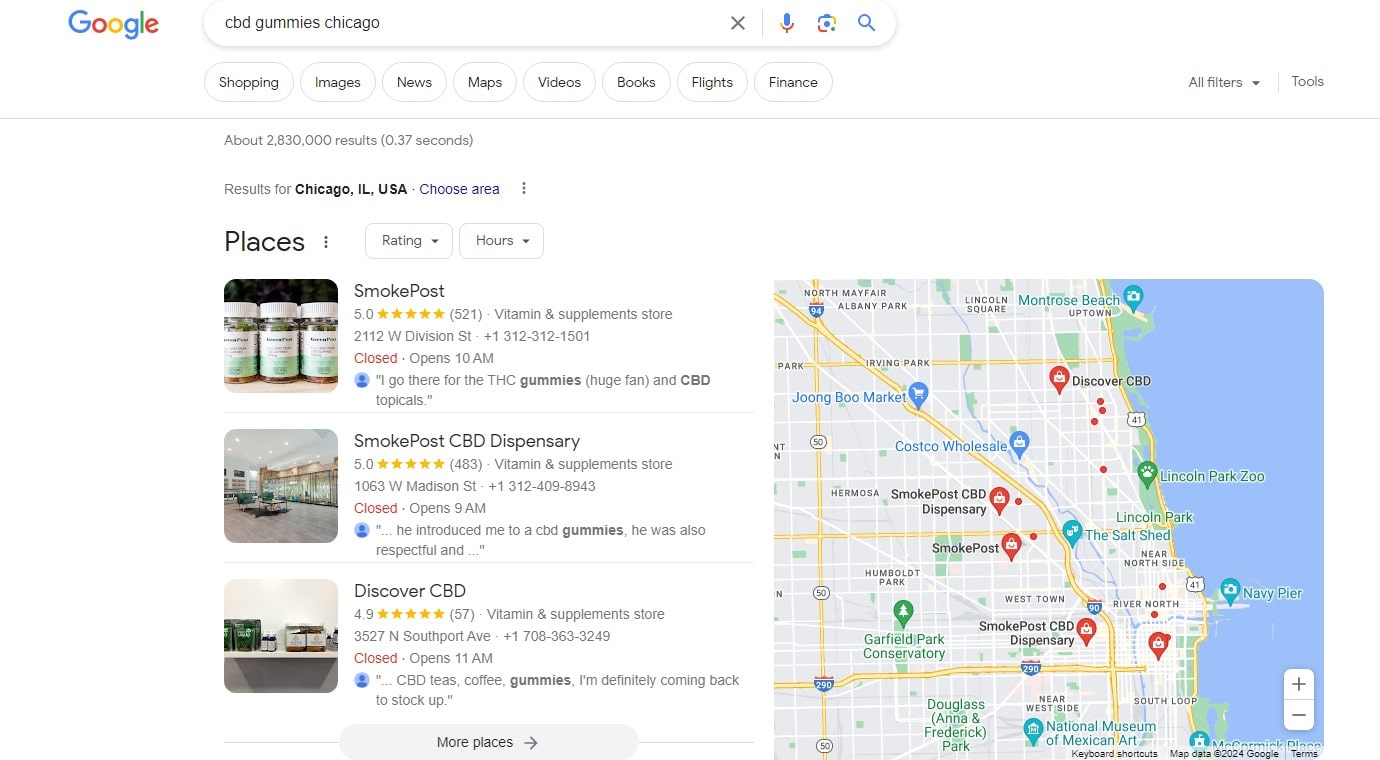Image resolution: width=1380 pixels, height=760 pixels.
Task: Click reviewer avatar on SmokePost review
Action: [x=362, y=380]
